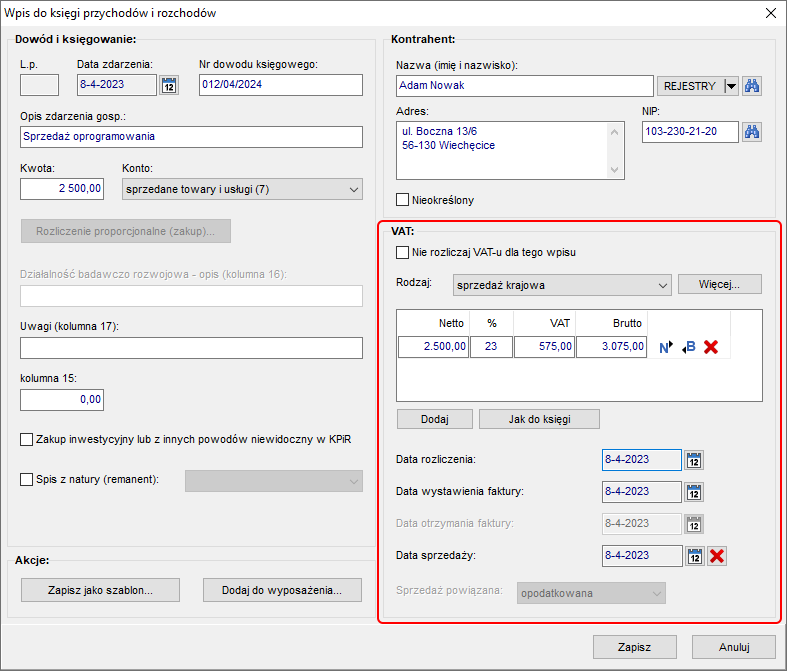
Task: Click the Data wystawienia faktury field
Action: pyautogui.click(x=642, y=492)
